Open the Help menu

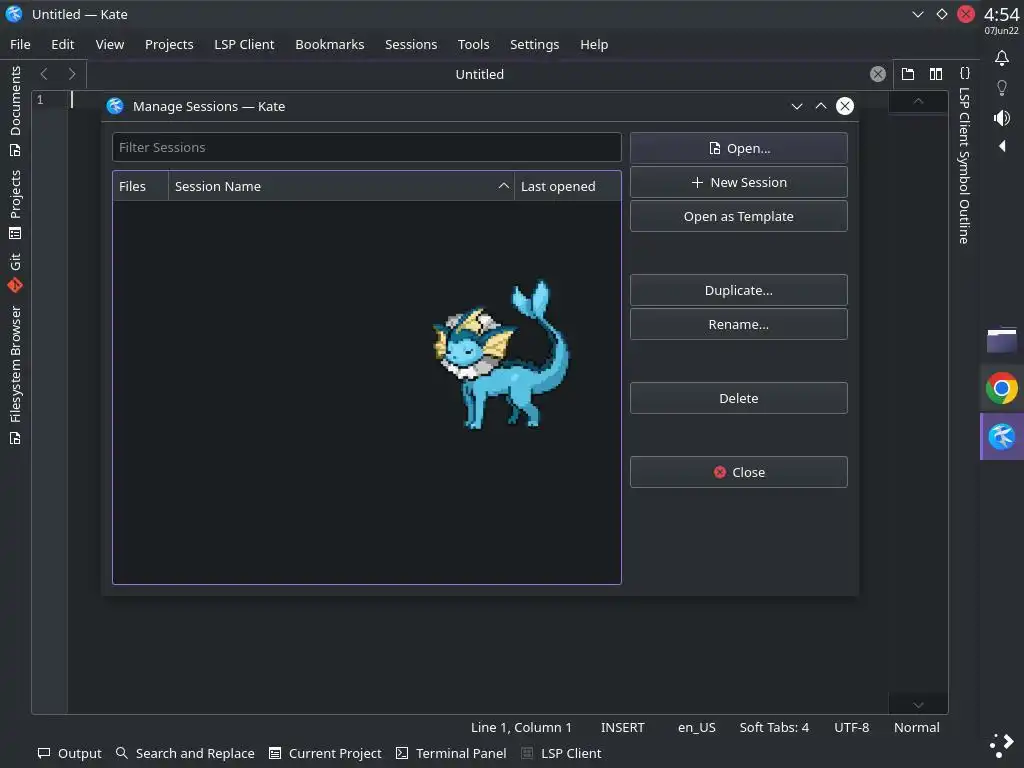594,44
